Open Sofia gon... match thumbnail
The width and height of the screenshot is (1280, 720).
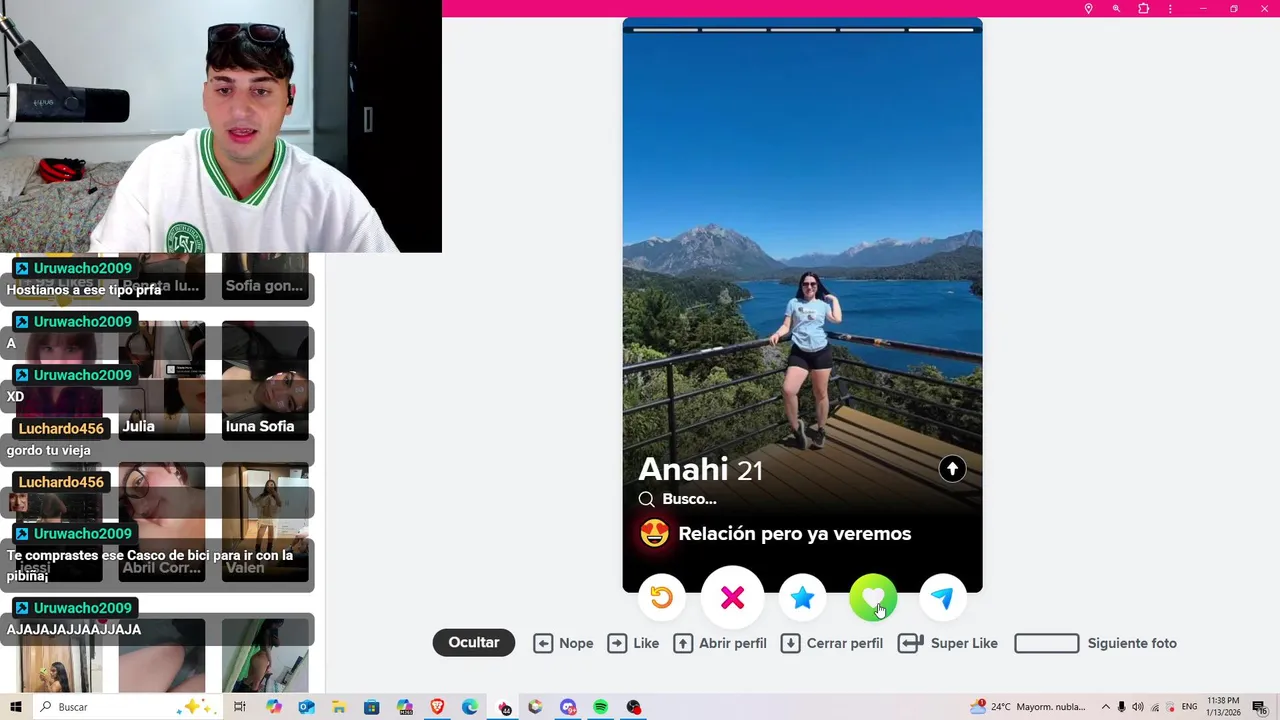coord(265,276)
